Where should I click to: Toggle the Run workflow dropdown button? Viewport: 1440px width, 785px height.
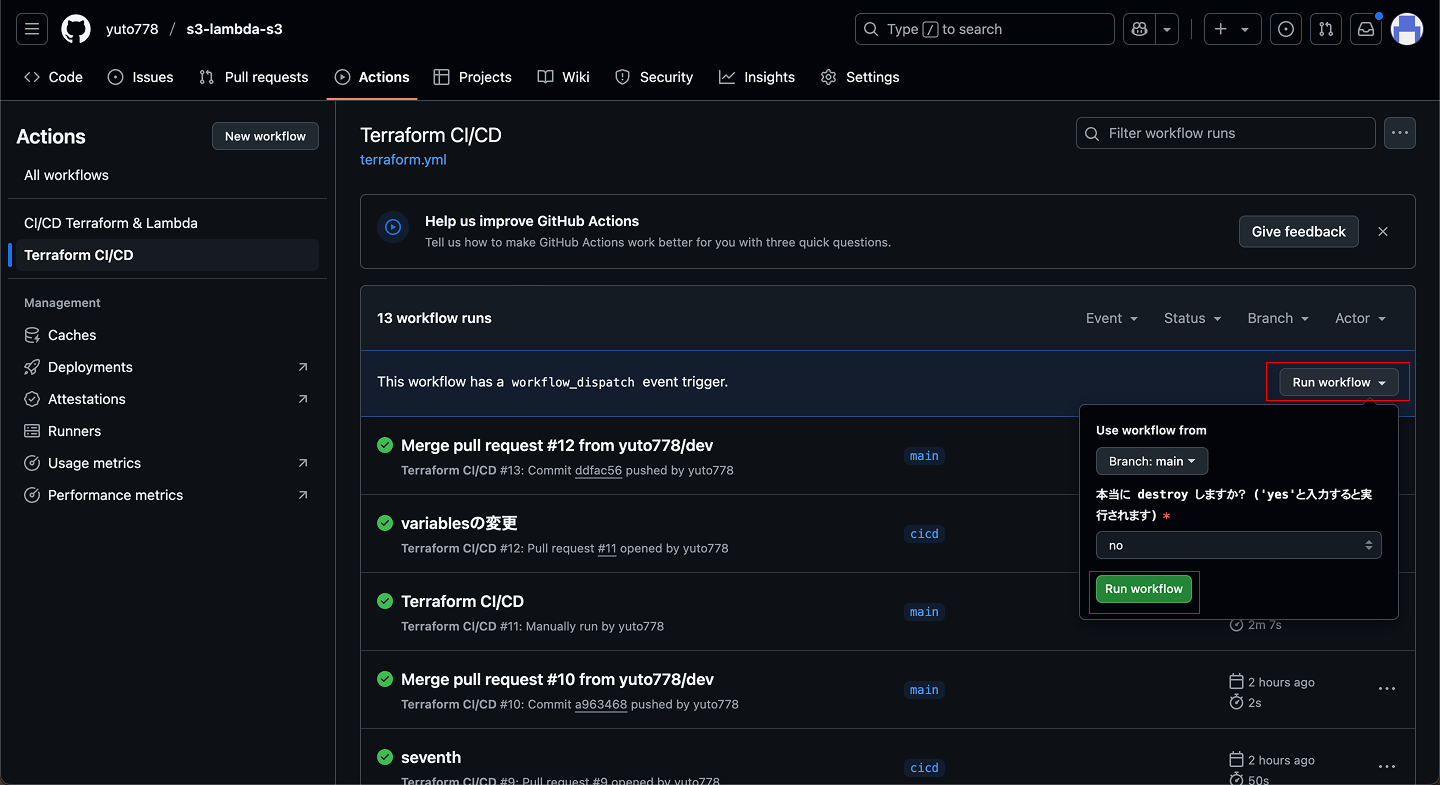coord(1339,382)
